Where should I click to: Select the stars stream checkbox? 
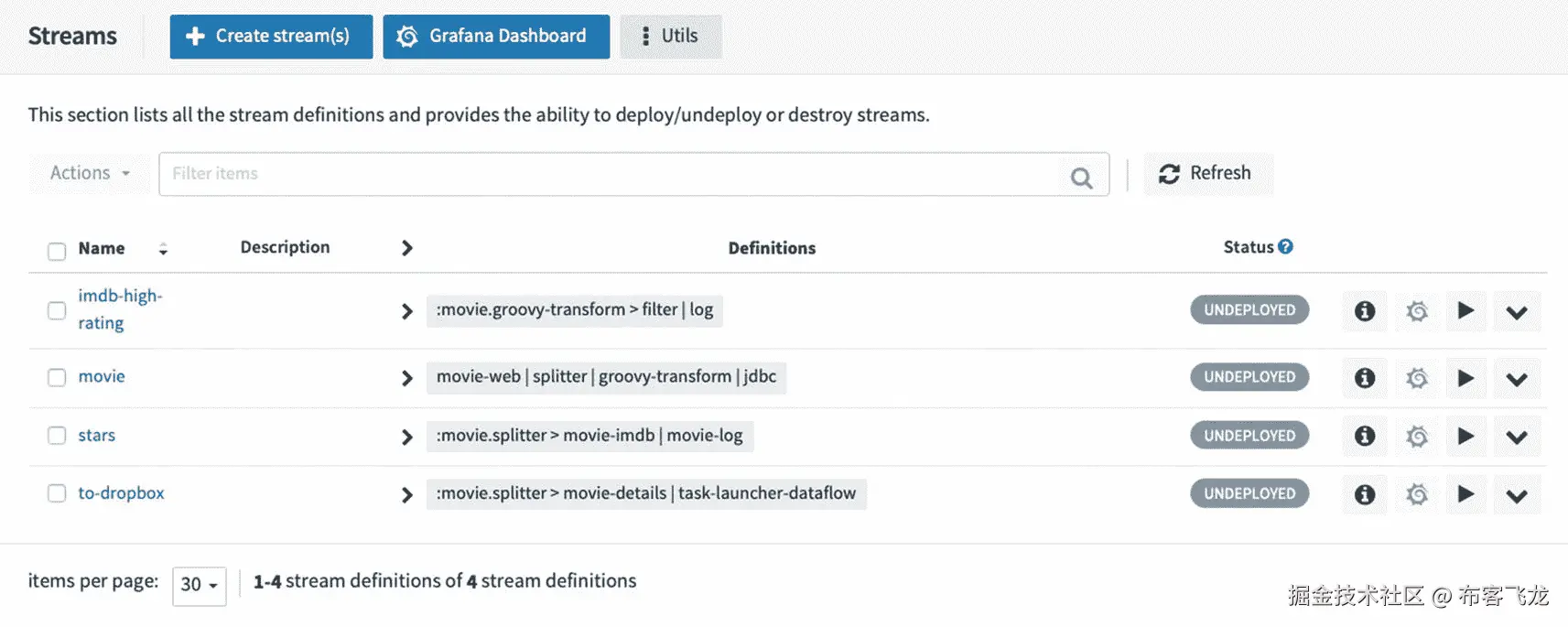coord(57,436)
